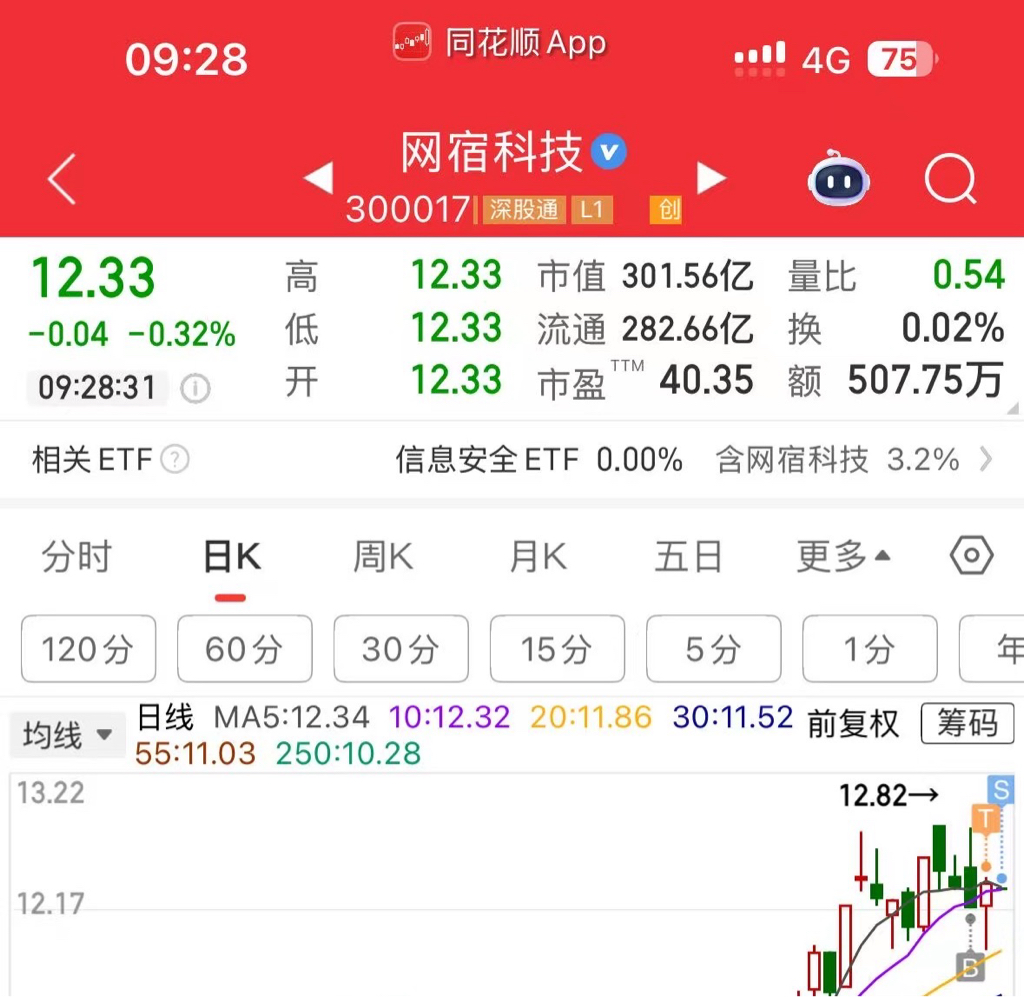Screen dimensions: 1024x997
Task: Choose 1分 period button
Action: tap(869, 649)
